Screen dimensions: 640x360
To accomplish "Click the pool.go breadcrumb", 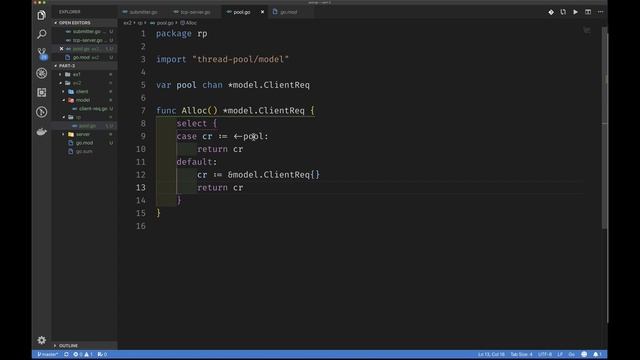I will 162,23.
